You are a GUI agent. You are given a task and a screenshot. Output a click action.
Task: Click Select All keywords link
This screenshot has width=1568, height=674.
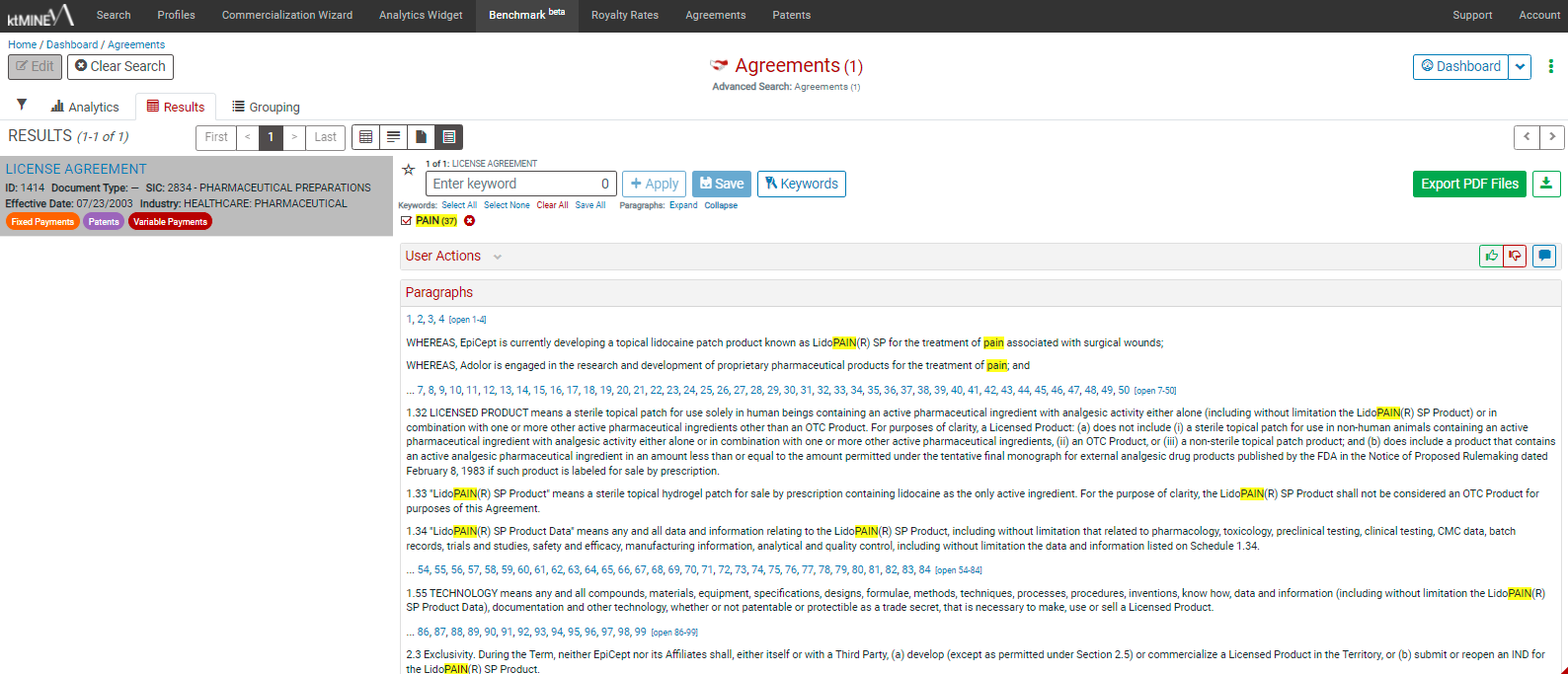tap(459, 205)
